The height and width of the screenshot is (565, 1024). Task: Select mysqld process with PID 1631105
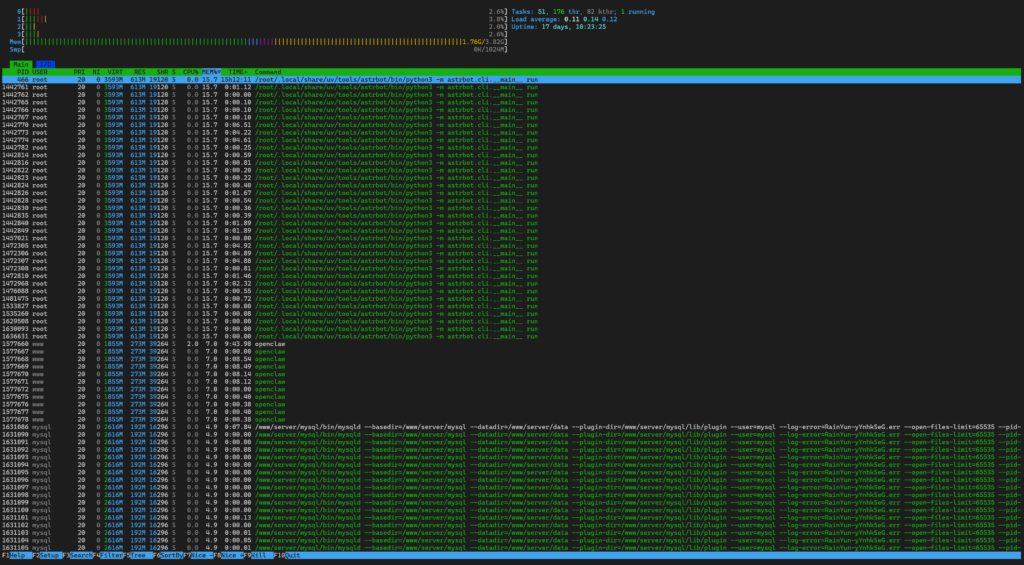click(512, 547)
